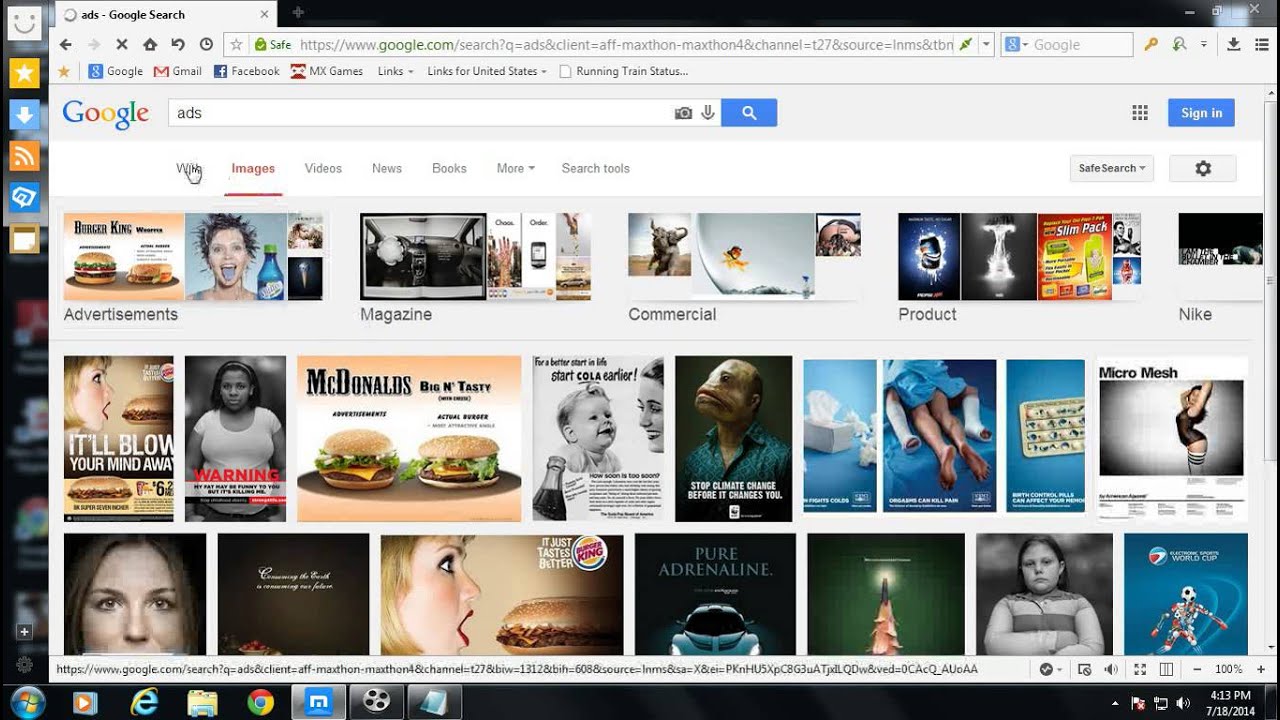Open the RSS feed reader sidebar icon

[24, 156]
